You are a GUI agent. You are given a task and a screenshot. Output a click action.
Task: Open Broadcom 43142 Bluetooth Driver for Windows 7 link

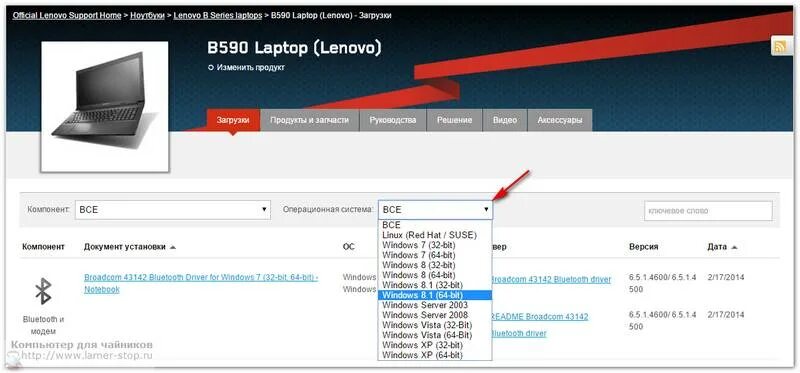(201, 283)
